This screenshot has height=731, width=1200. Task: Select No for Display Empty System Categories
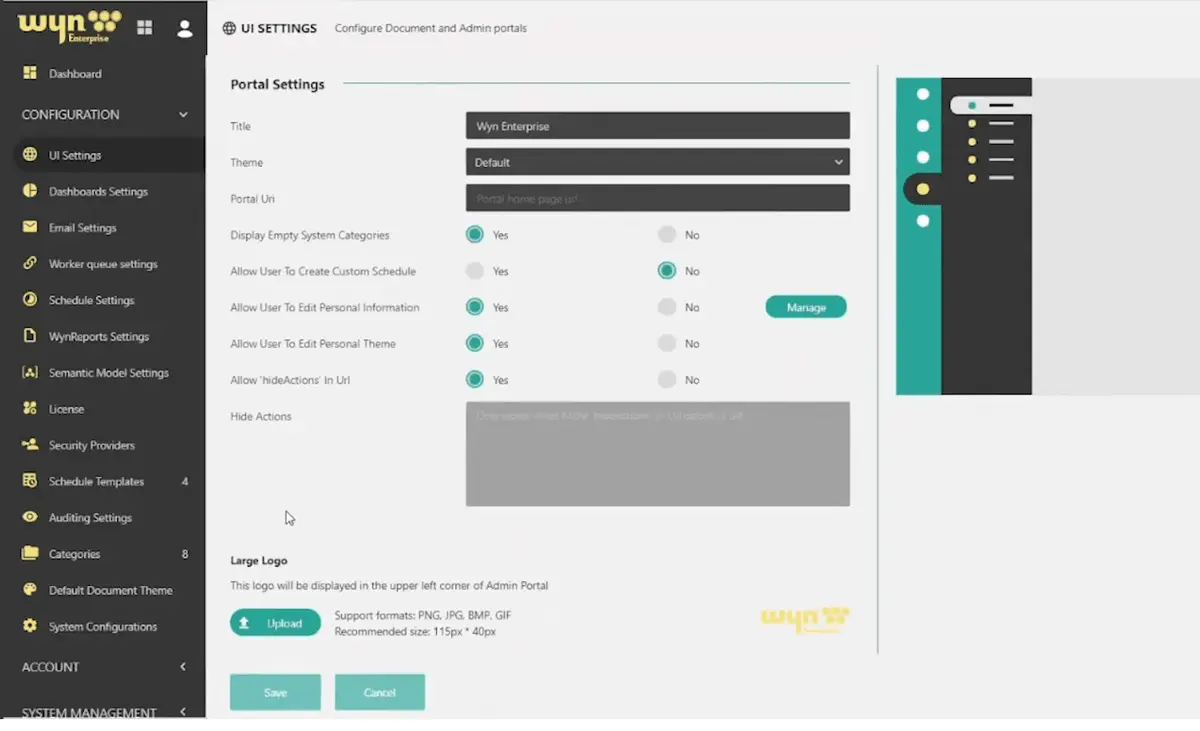(667, 235)
